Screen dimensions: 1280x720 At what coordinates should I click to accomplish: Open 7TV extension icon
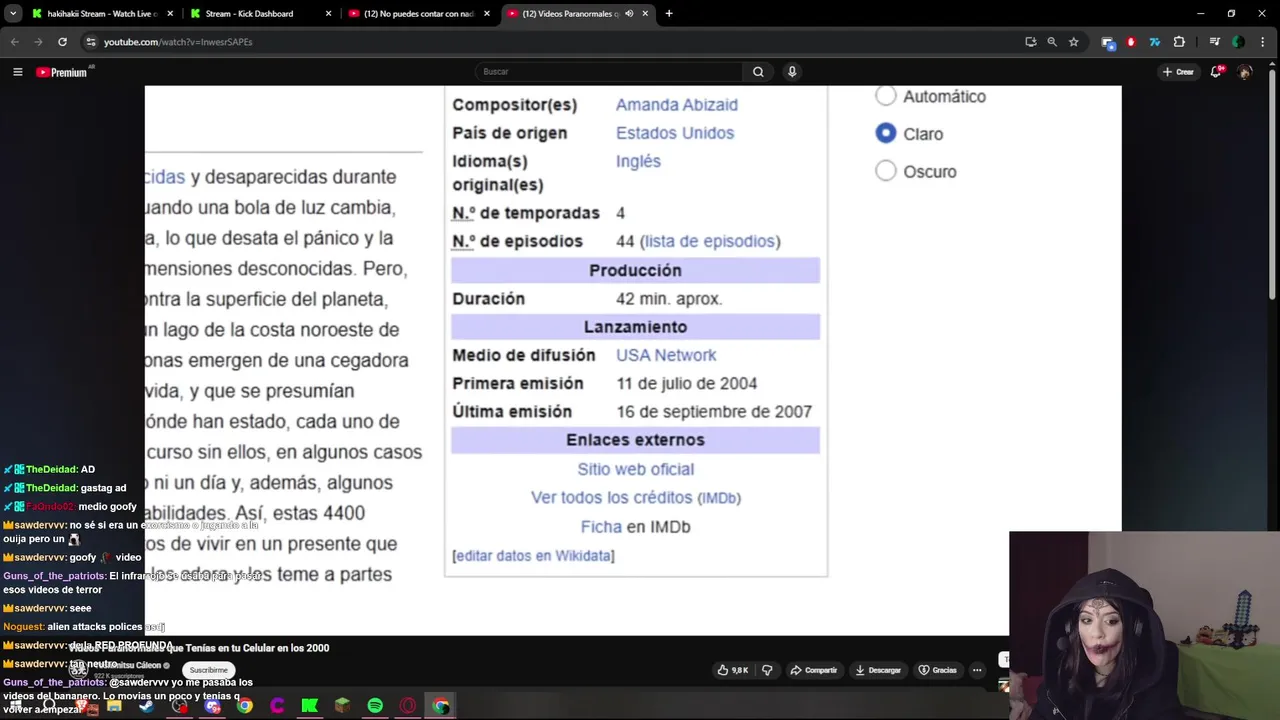click(1155, 42)
